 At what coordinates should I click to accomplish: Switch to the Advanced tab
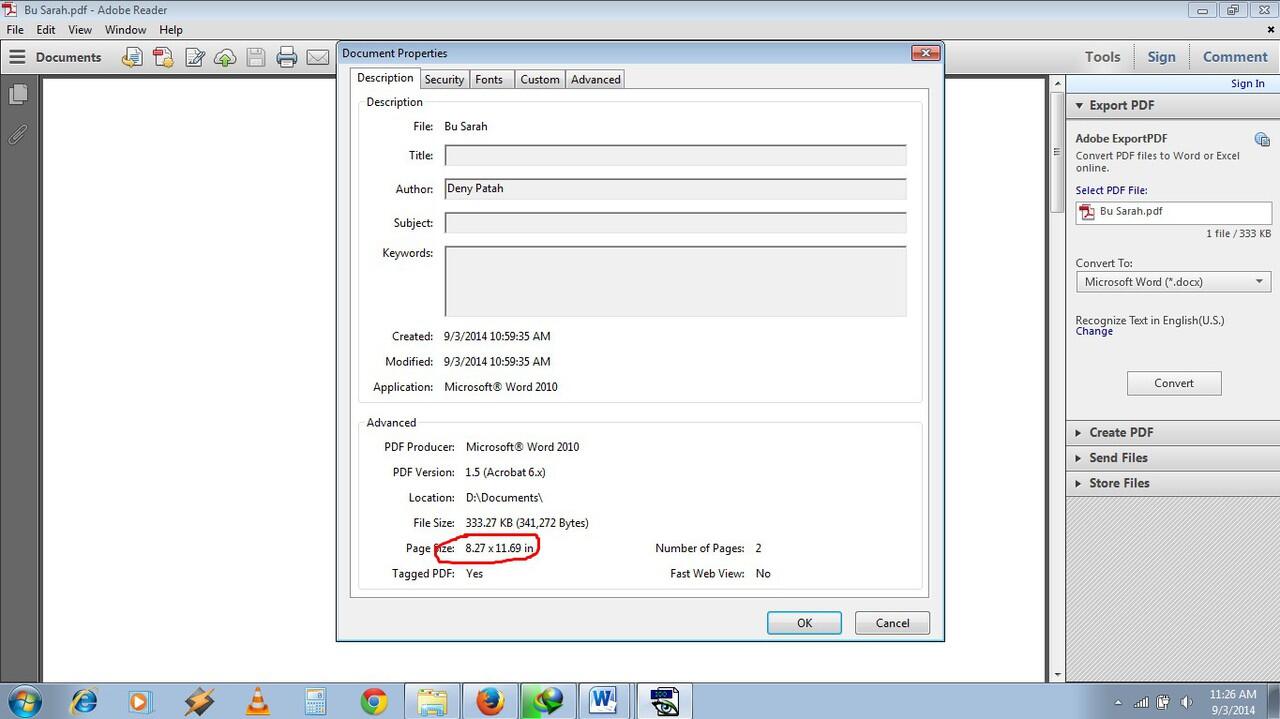pyautogui.click(x=596, y=79)
